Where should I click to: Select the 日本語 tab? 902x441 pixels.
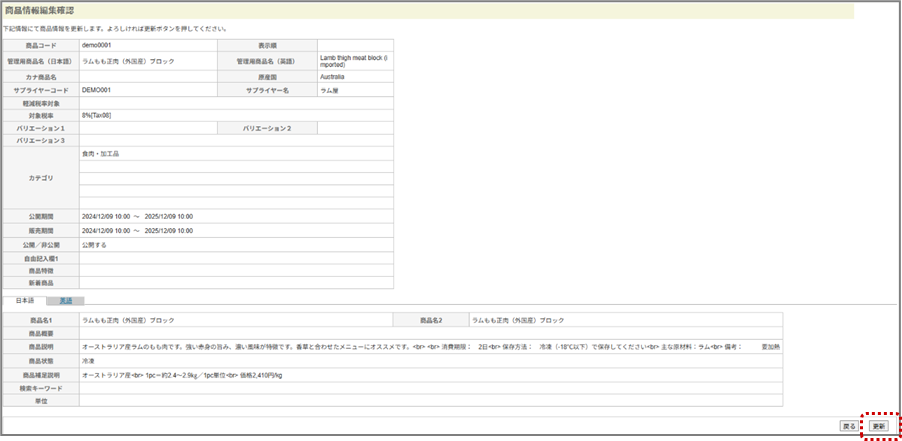coord(23,300)
